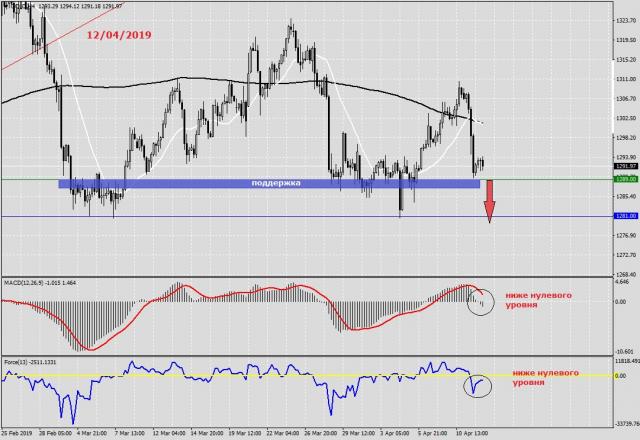This screenshot has height=440, width=640.
Task: Click the 1276.90 price scale value
Action: tap(624, 235)
